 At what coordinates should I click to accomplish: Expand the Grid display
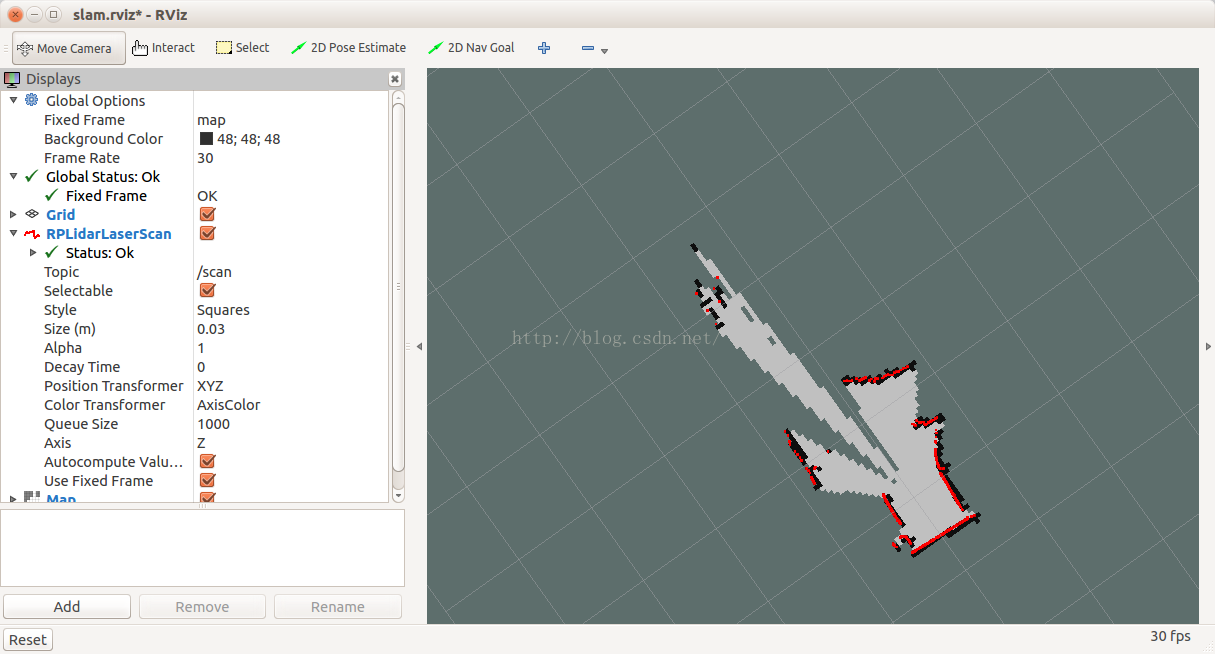(13, 214)
